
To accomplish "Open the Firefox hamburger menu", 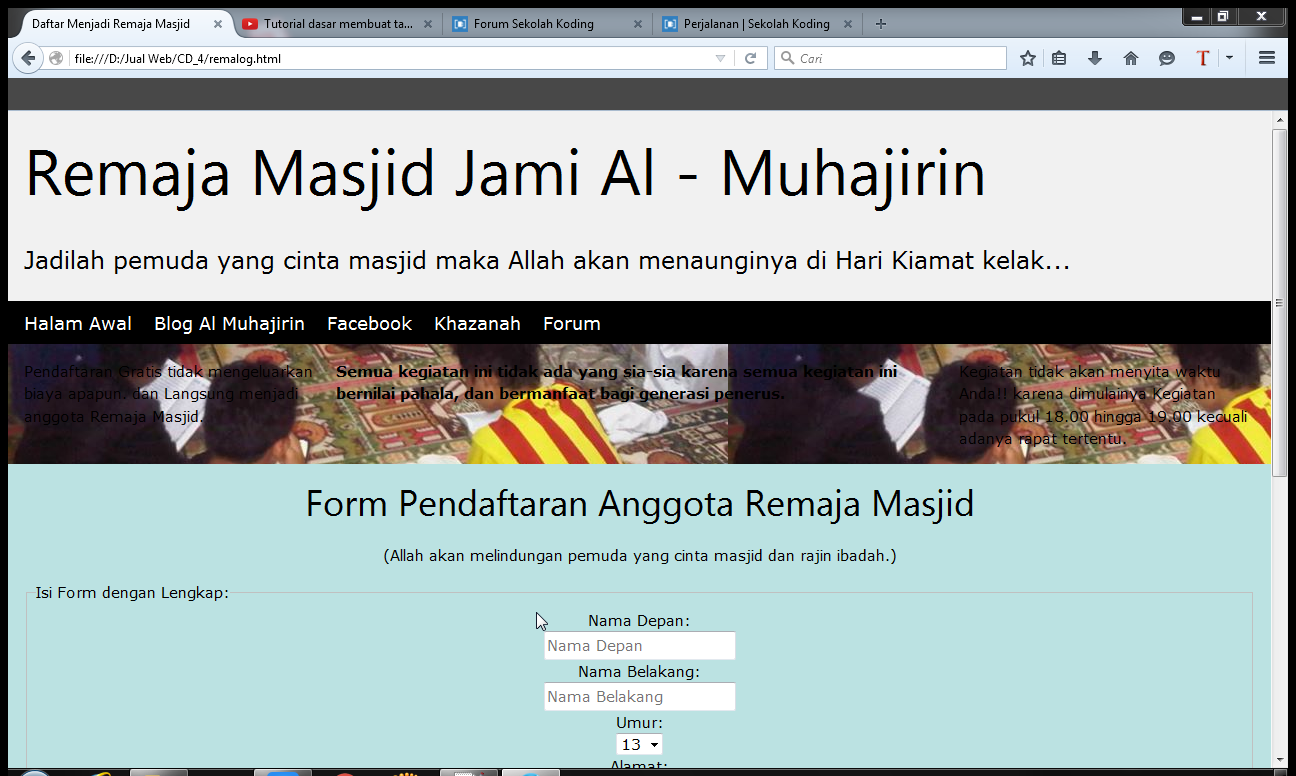I will coord(1267,58).
